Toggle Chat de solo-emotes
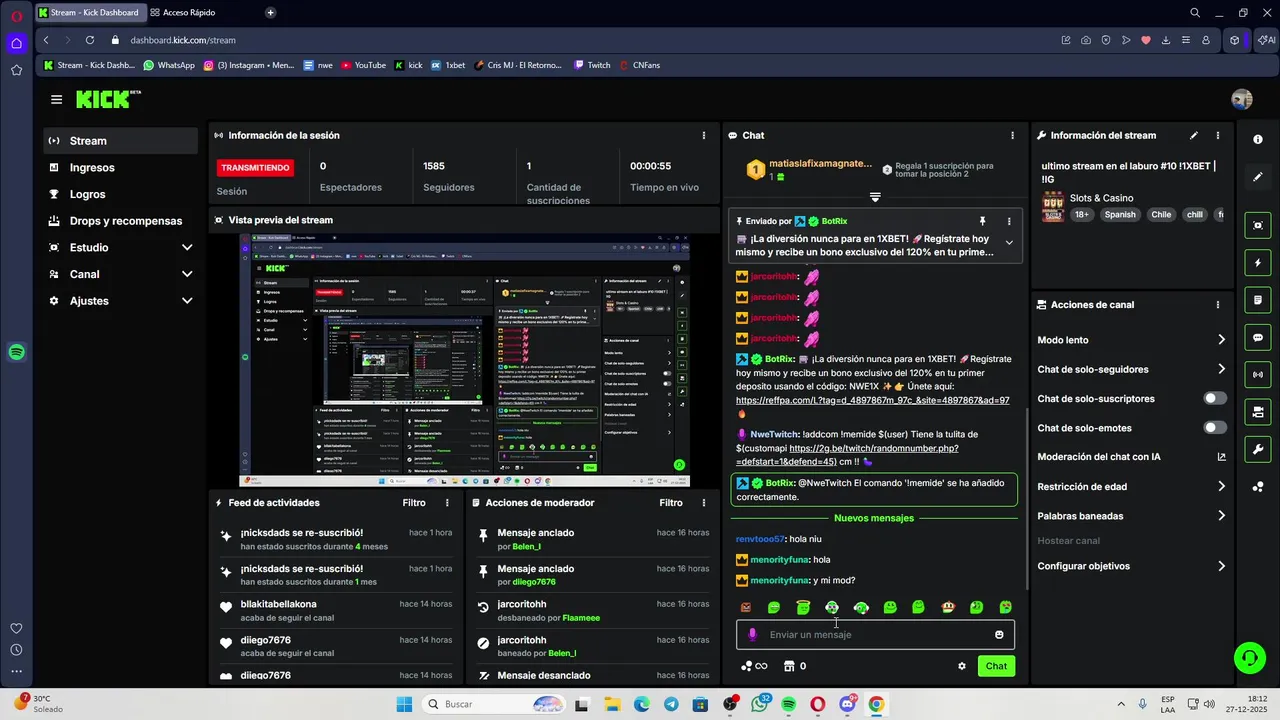Viewport: 1280px width, 720px height. [1215, 428]
